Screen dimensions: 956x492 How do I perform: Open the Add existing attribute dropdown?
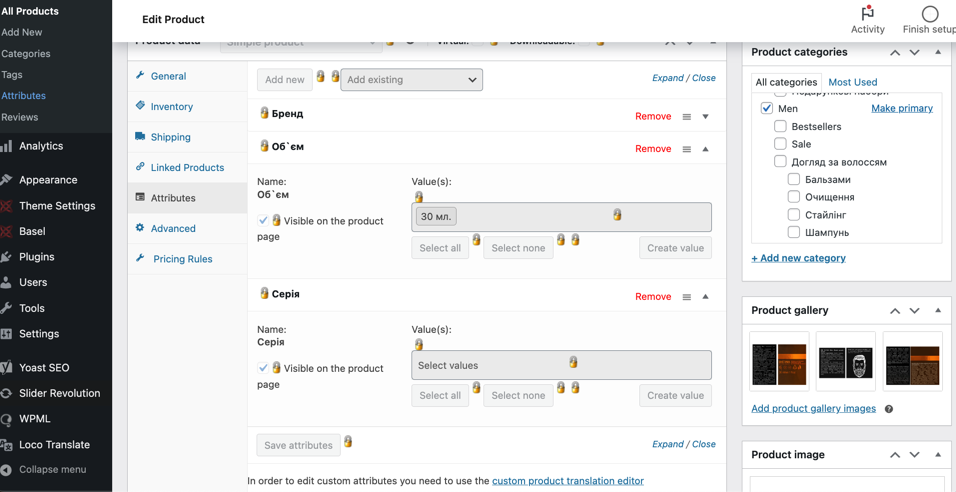click(412, 79)
